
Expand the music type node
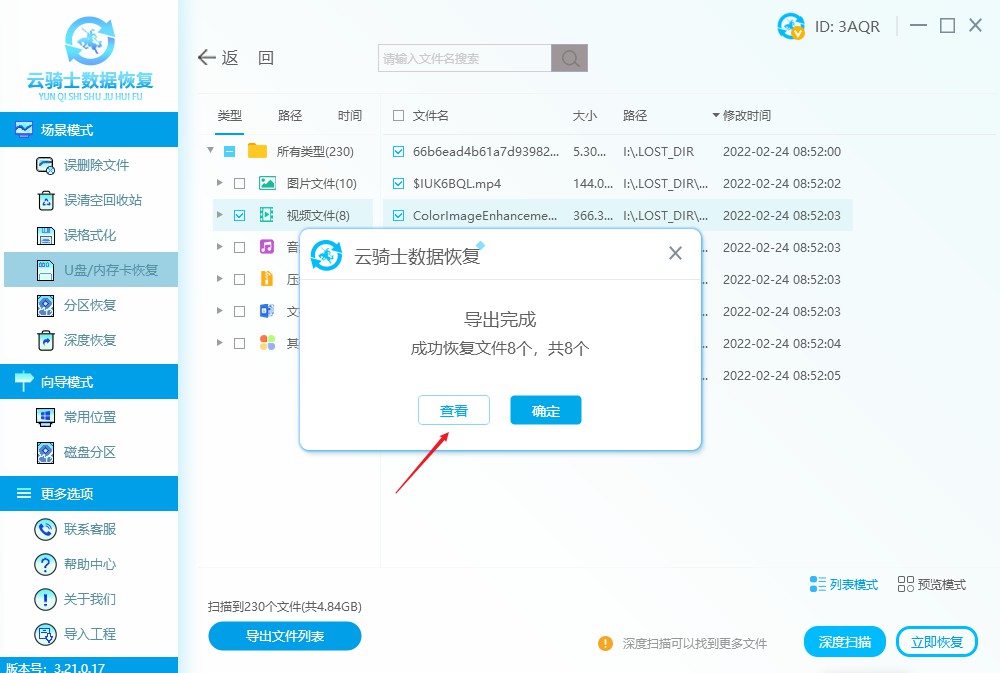pos(219,247)
